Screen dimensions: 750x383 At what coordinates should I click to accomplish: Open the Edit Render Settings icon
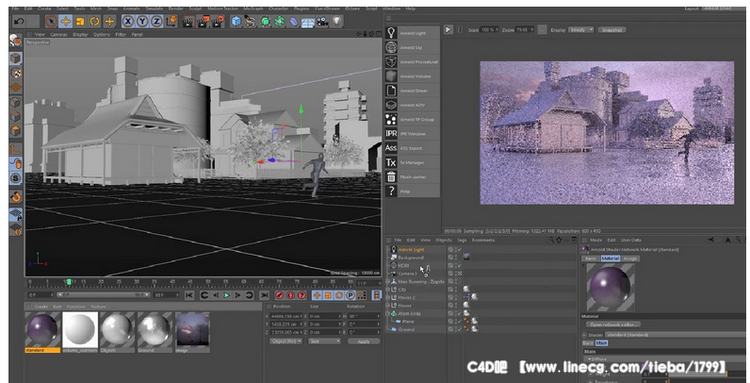pos(219,21)
